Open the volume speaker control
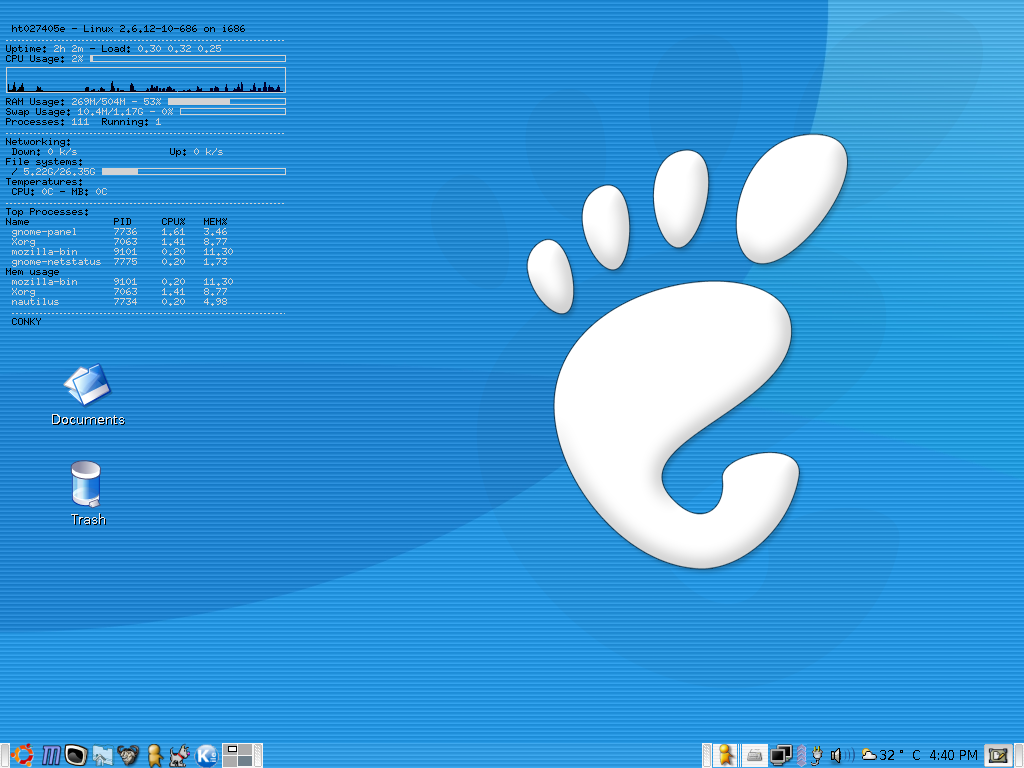 842,756
